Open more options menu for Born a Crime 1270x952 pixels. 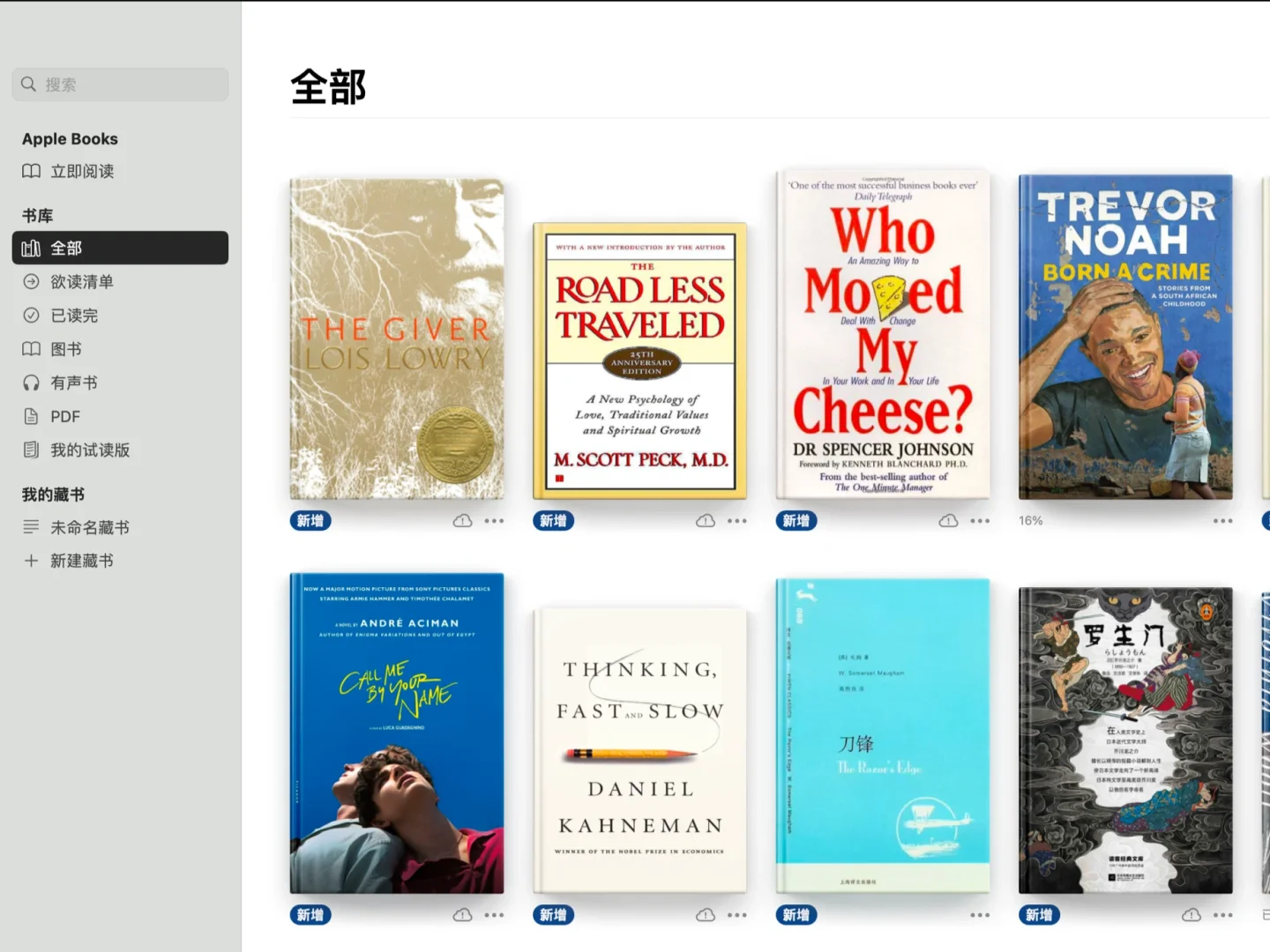(x=1222, y=521)
